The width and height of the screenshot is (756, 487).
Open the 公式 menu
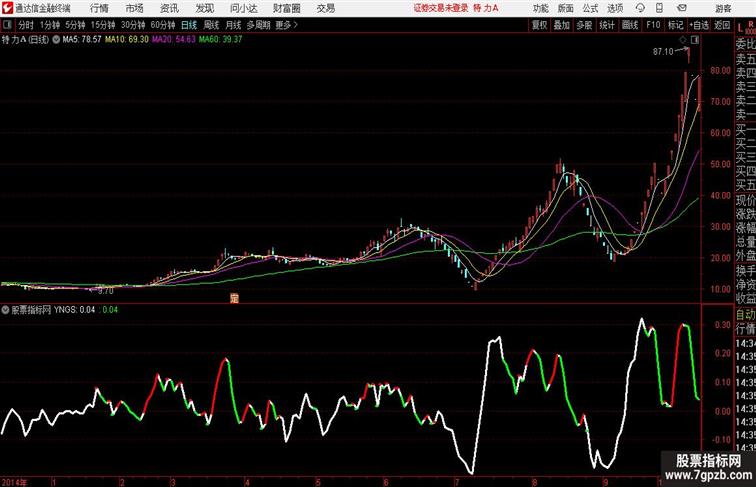point(590,8)
